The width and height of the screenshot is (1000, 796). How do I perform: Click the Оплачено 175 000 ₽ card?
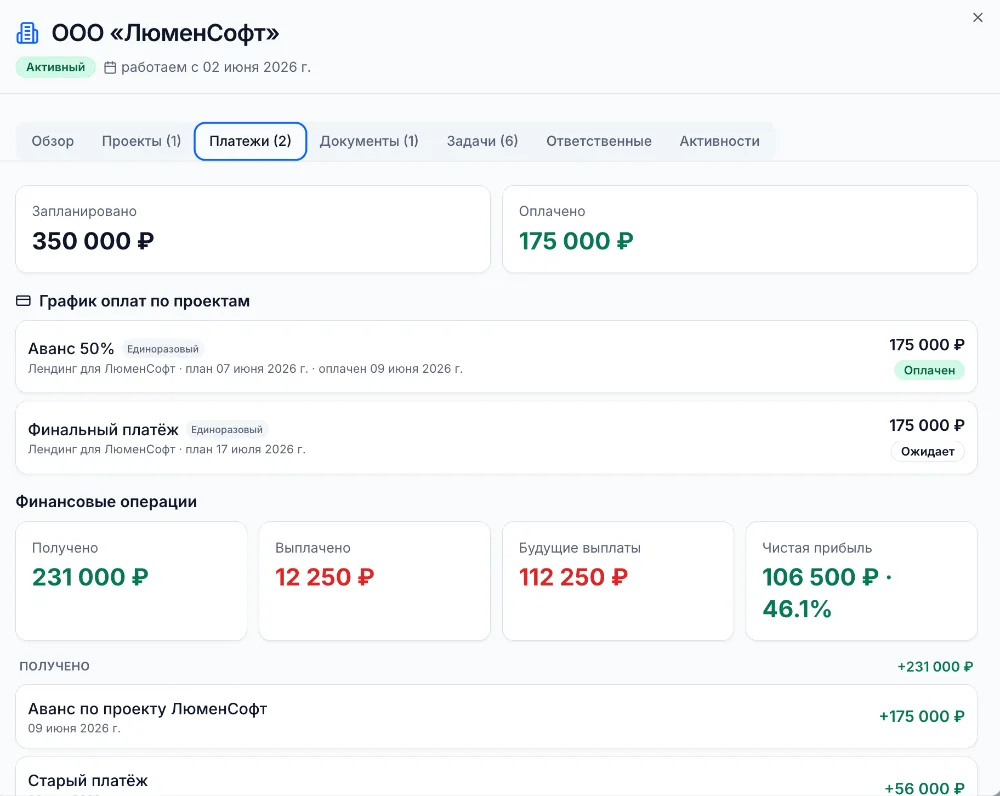[x=740, y=229]
